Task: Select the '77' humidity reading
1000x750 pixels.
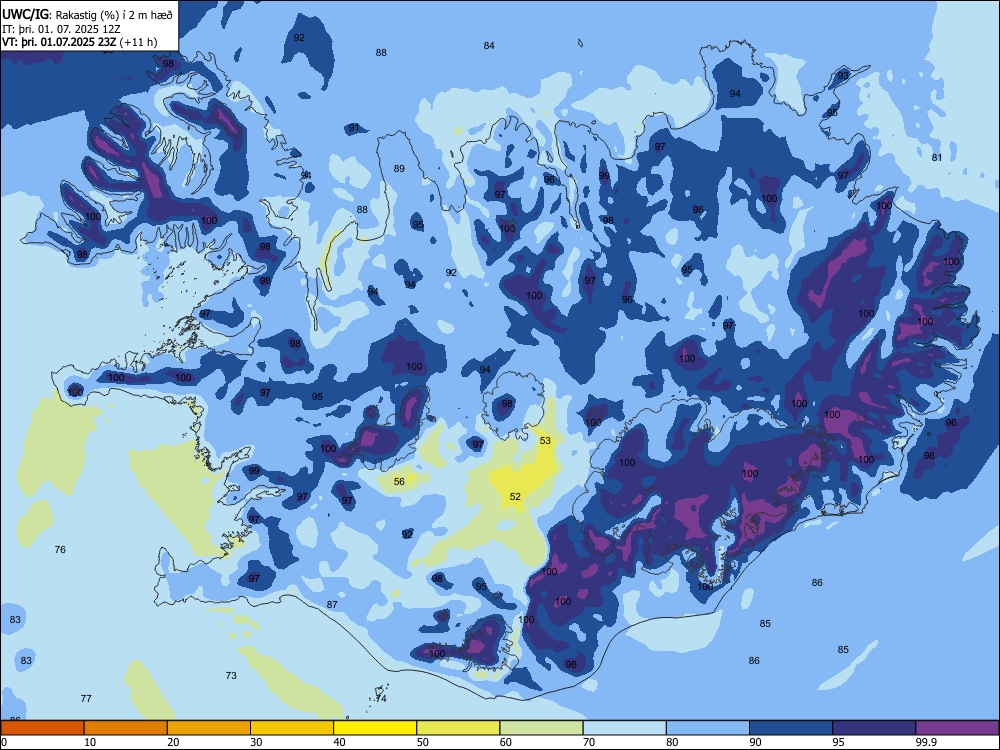Action: [86, 698]
